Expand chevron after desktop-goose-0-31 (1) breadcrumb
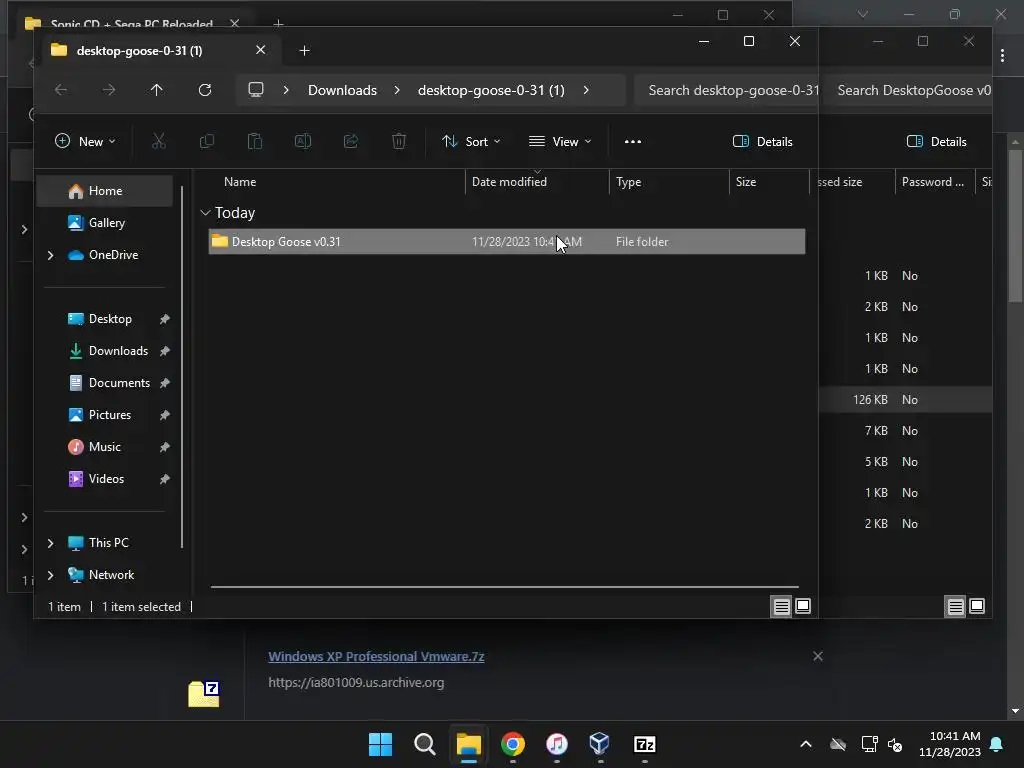This screenshot has width=1024, height=768. pos(586,90)
